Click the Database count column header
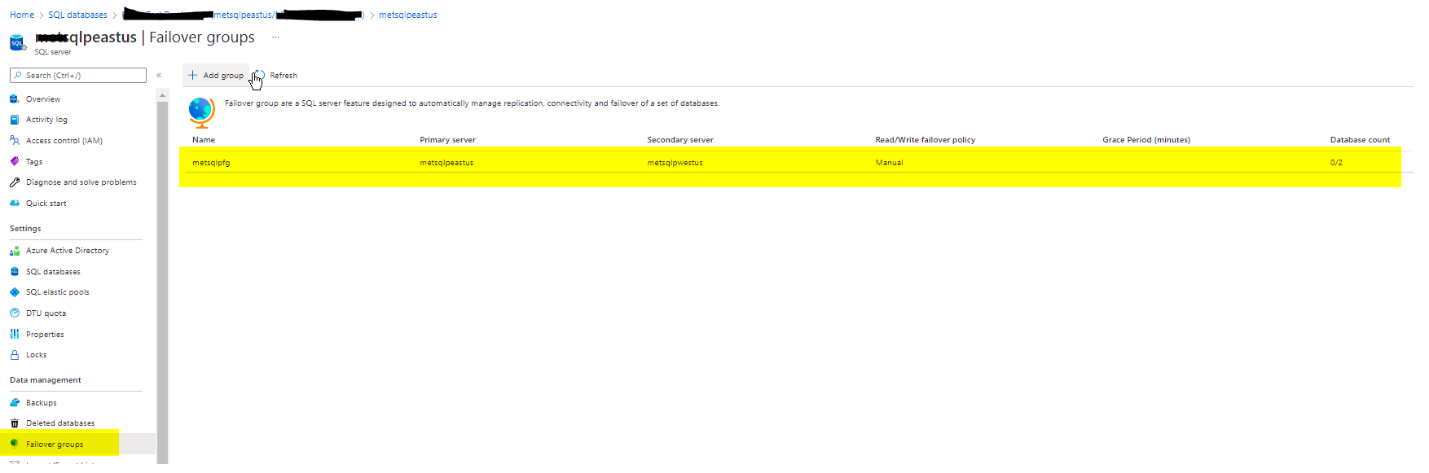 click(1360, 139)
